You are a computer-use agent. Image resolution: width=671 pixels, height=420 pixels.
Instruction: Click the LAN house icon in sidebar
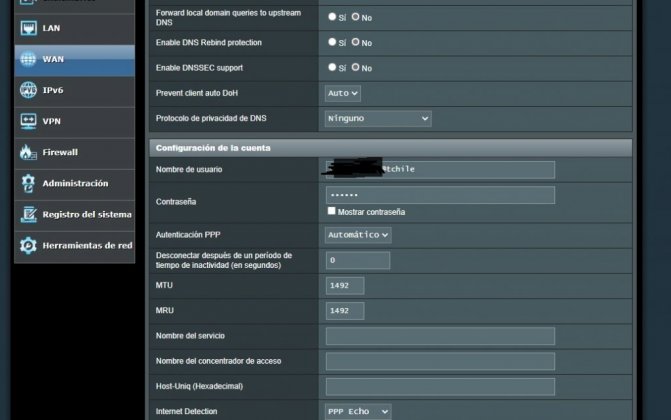pyautogui.click(x=27, y=28)
